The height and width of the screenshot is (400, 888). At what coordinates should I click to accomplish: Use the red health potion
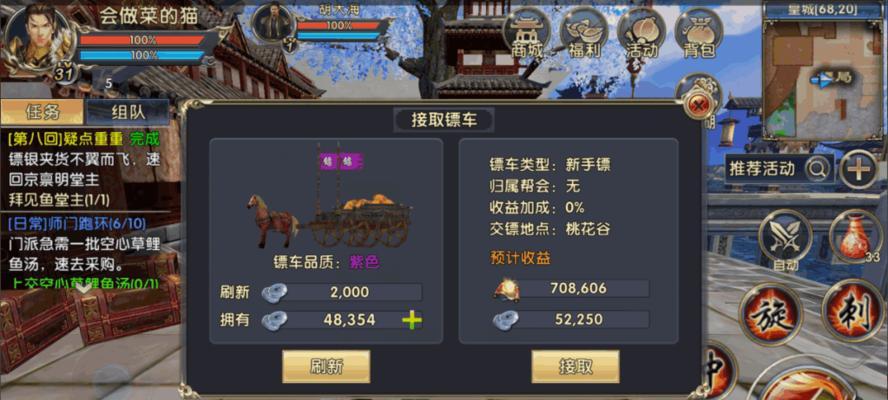pos(855,237)
